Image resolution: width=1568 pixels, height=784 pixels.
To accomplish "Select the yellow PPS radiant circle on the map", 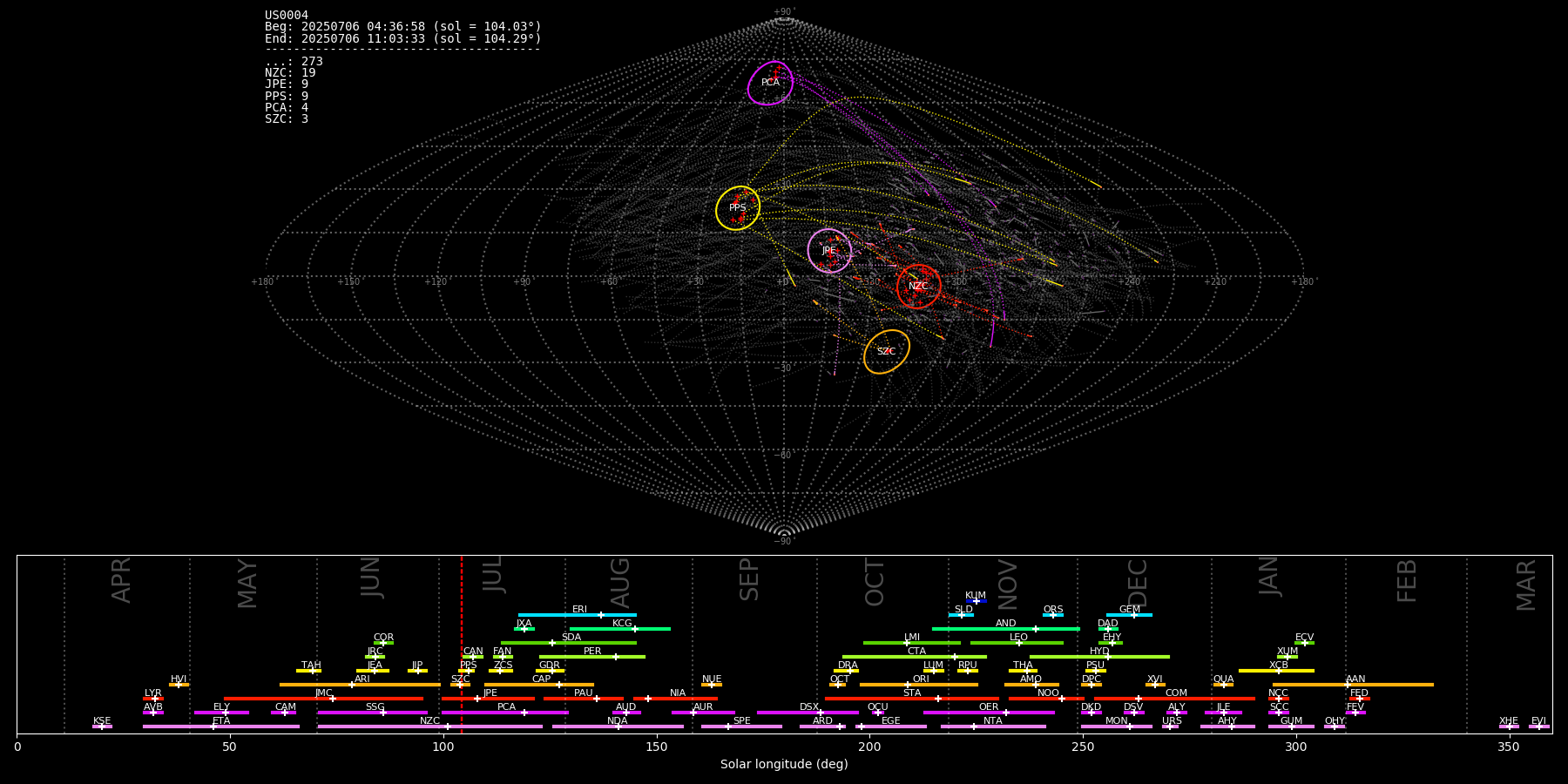I will click(738, 208).
